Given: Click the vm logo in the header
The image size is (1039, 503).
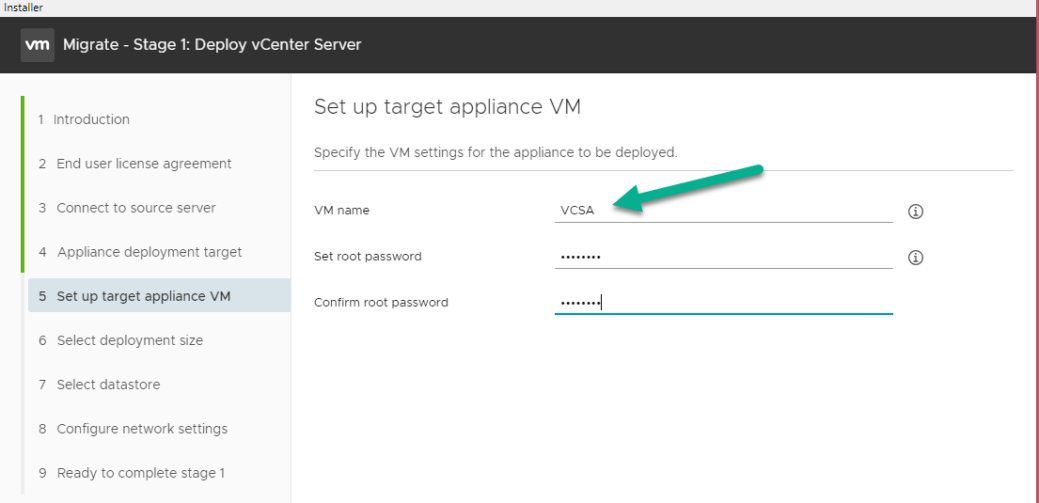Looking at the screenshot, I should point(37,45).
